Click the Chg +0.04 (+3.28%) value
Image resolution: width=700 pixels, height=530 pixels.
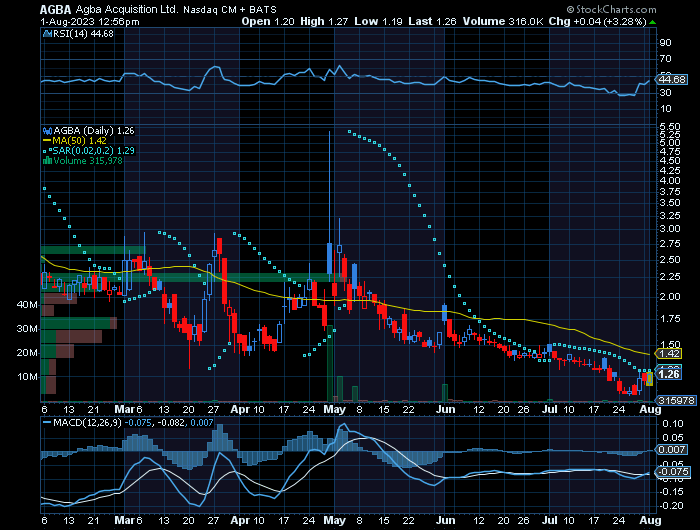click(x=597, y=21)
